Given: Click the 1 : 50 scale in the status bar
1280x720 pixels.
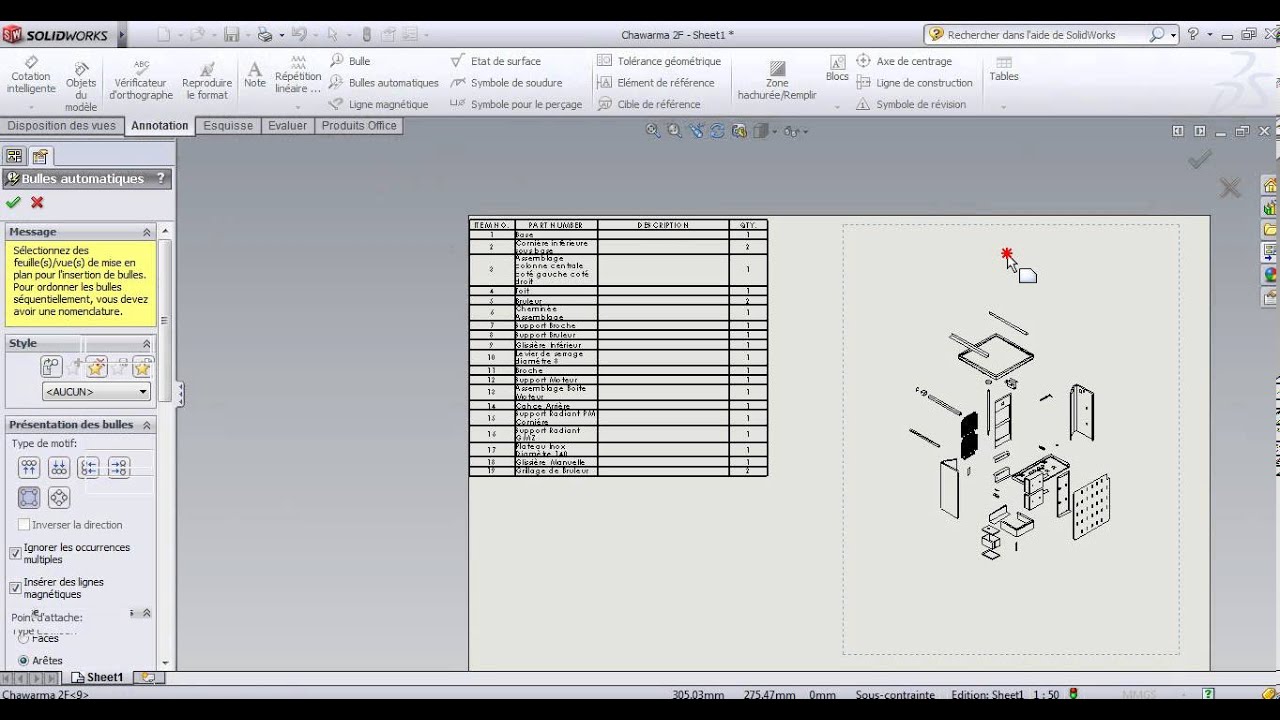Looking at the screenshot, I should [1045, 694].
